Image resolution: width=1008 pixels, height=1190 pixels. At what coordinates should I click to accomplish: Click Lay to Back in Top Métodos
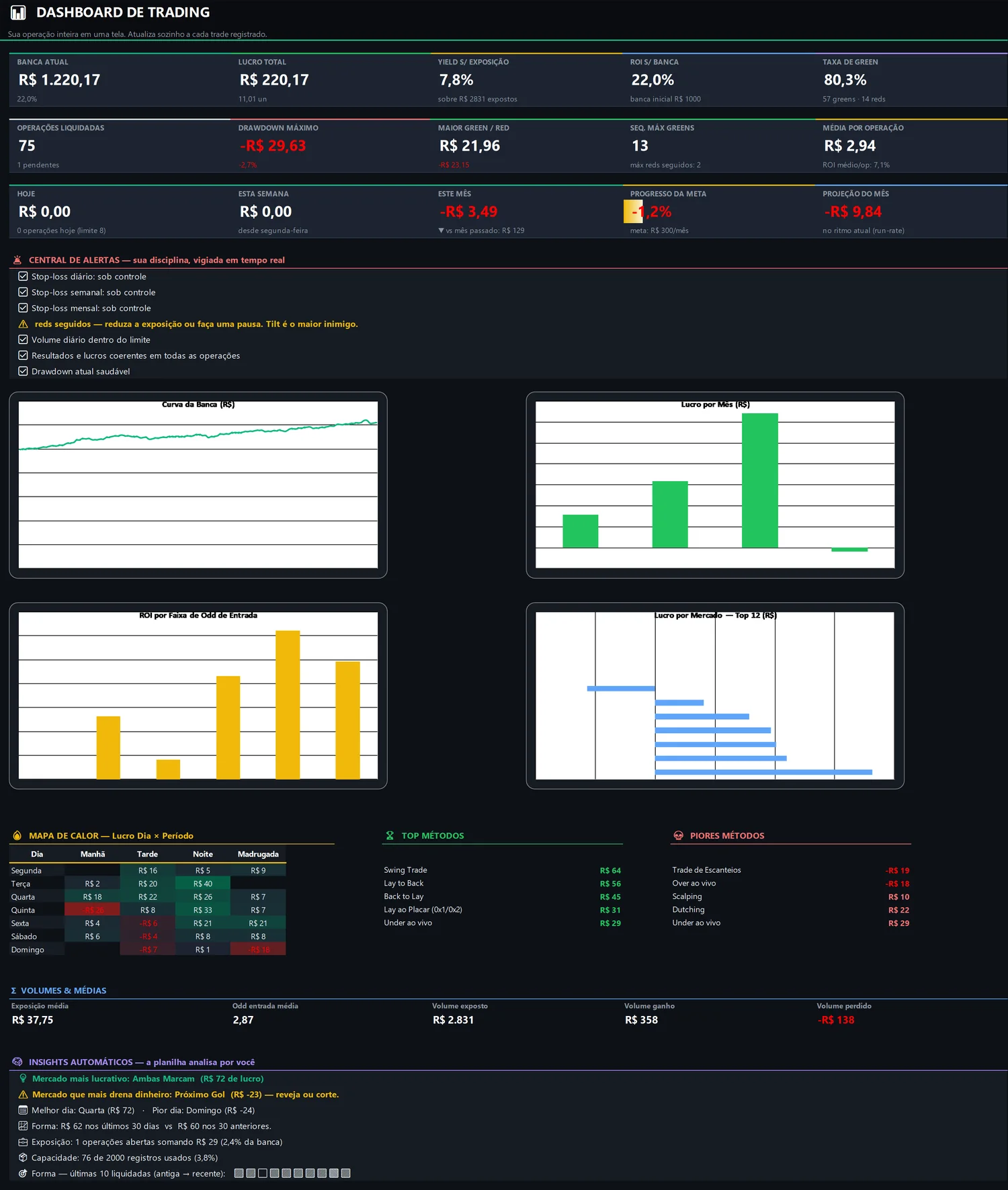(x=404, y=883)
